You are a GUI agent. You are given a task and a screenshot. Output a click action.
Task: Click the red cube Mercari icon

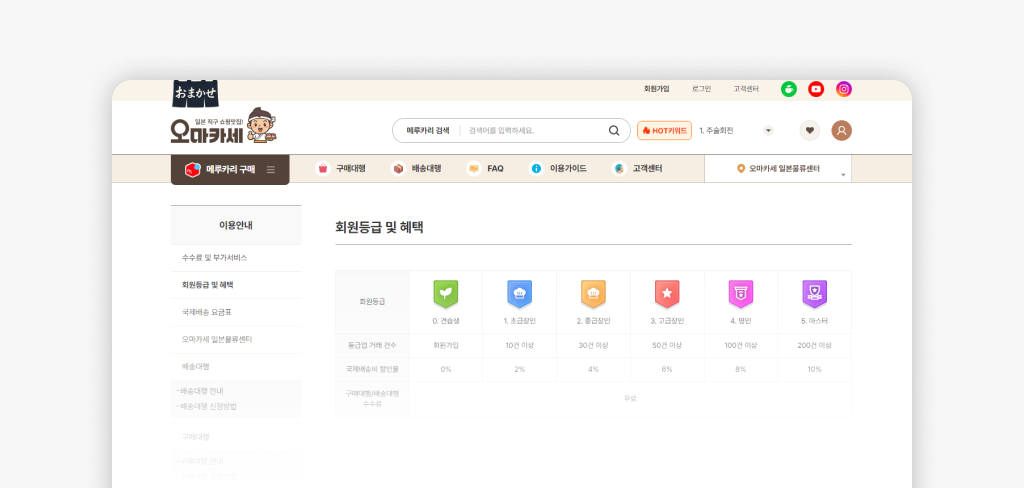(192, 169)
